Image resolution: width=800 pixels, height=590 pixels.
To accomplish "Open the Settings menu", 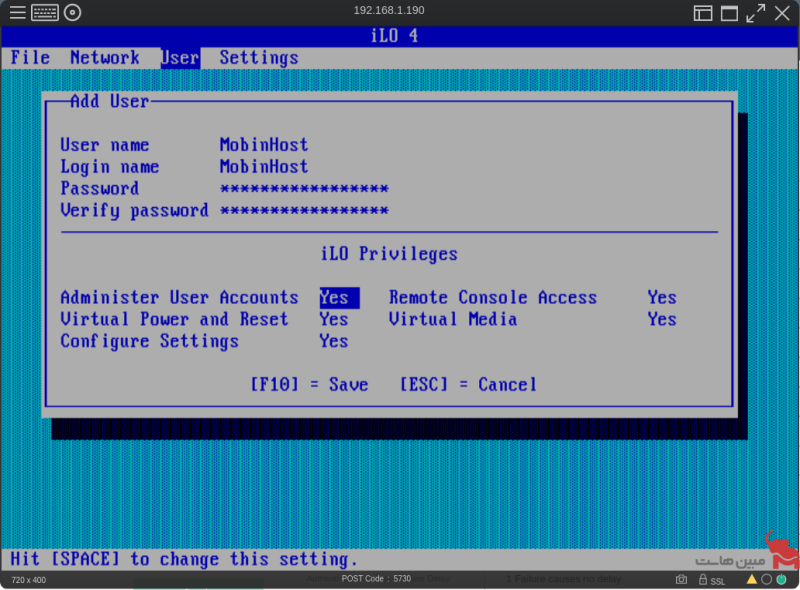I will [259, 58].
